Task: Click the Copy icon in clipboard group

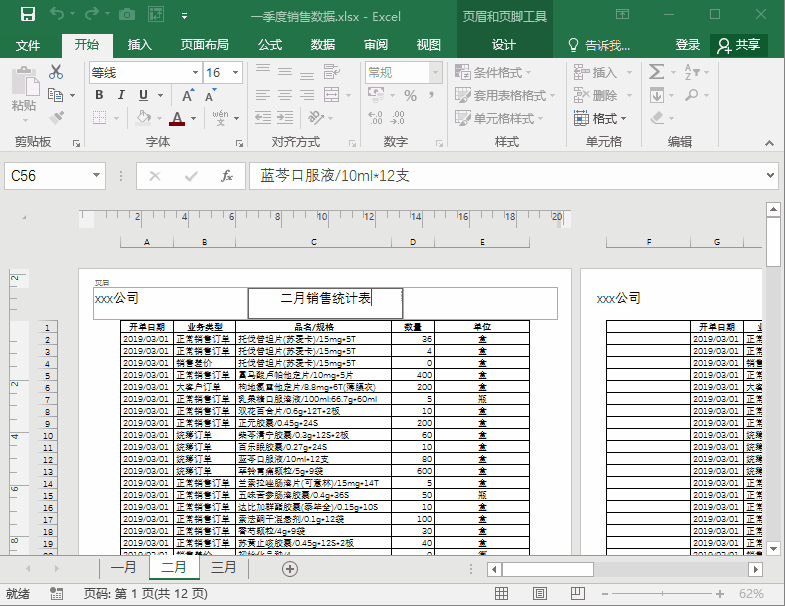Action: point(56,95)
